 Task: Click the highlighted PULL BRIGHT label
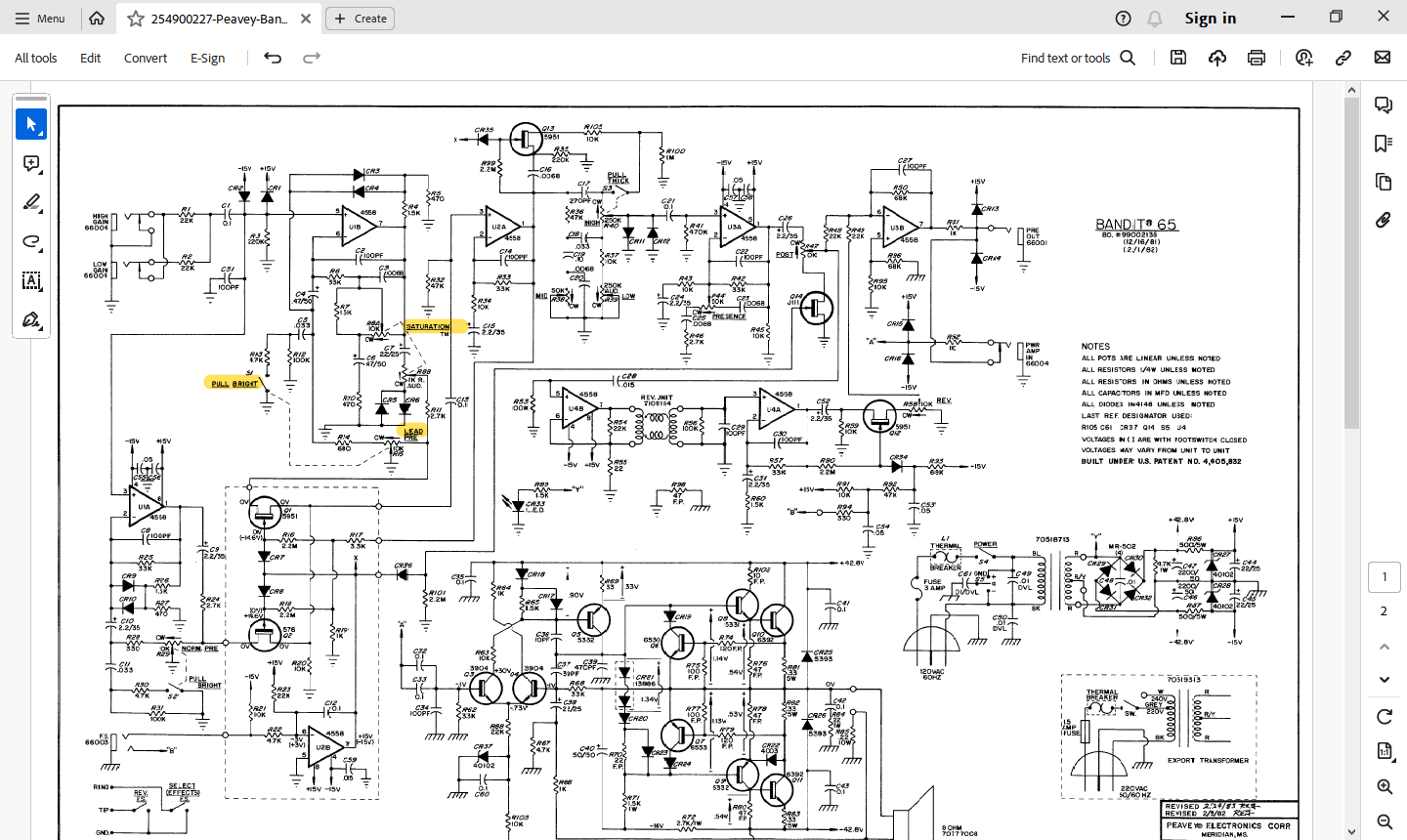click(x=234, y=383)
